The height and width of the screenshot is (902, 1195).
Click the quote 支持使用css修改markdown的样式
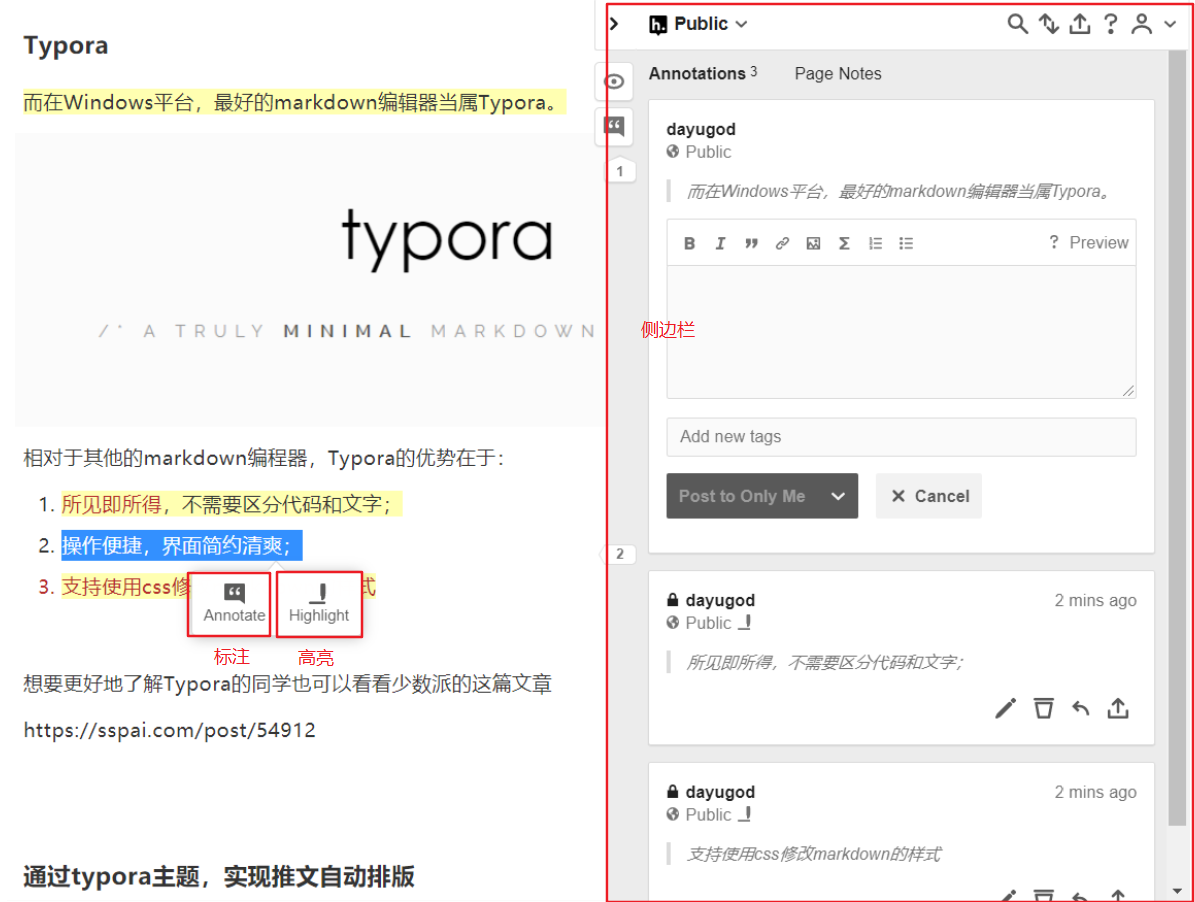(x=814, y=854)
